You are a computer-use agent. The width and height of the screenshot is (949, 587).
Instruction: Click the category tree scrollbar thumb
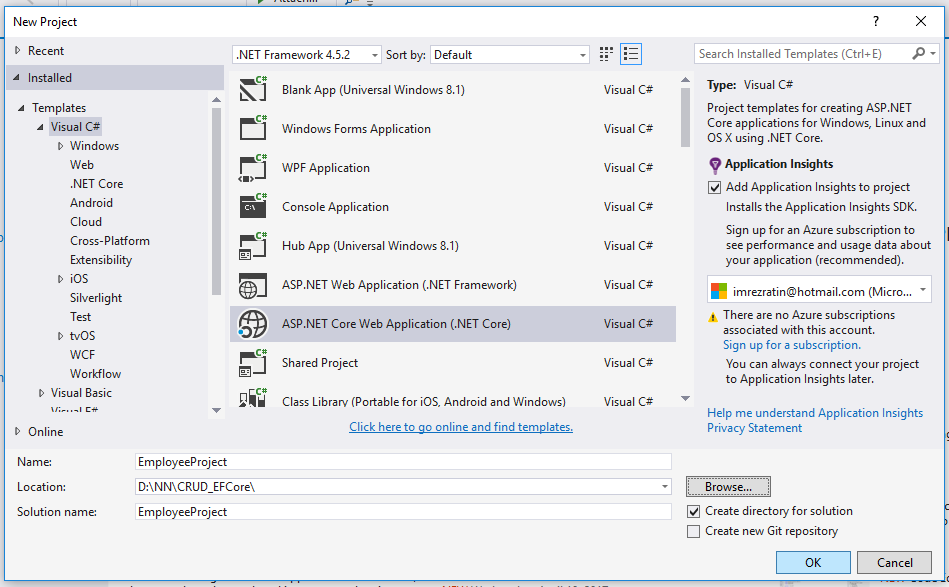tap(217, 202)
